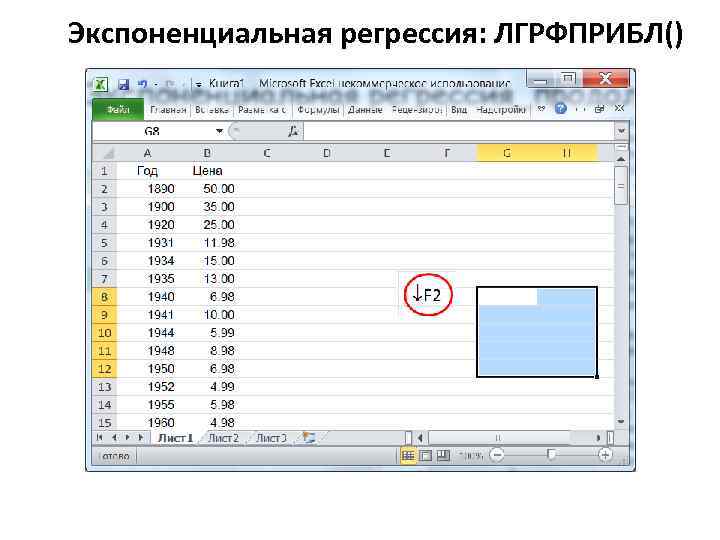Image resolution: width=720 pixels, height=540 pixels.
Task: Click the zoom percentage level in status bar
Action: click(470, 456)
